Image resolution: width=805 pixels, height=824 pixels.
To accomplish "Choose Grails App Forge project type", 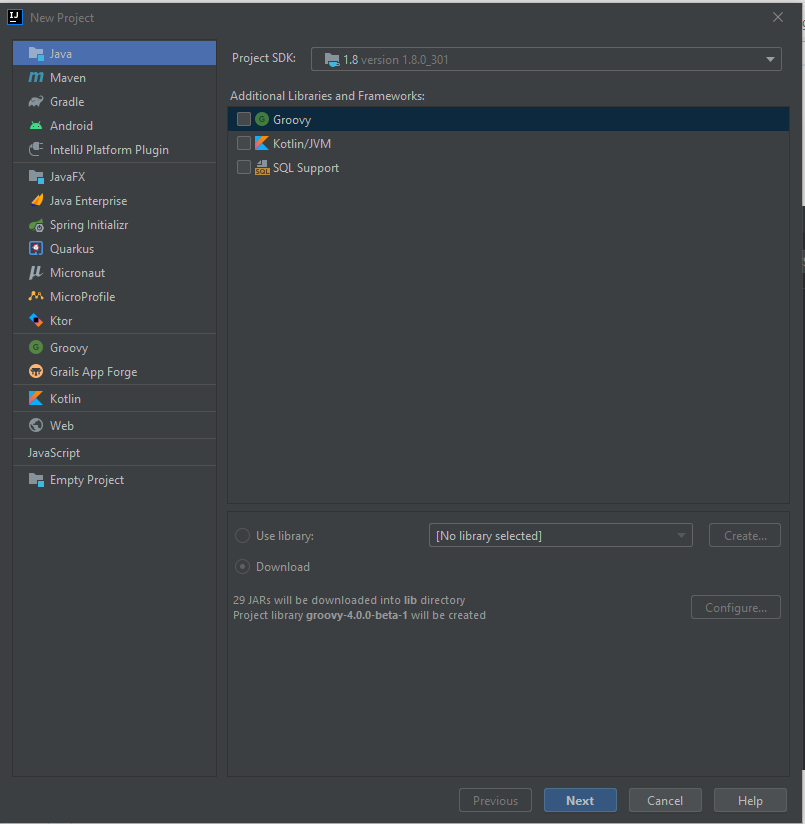I will pyautogui.click(x=115, y=372).
